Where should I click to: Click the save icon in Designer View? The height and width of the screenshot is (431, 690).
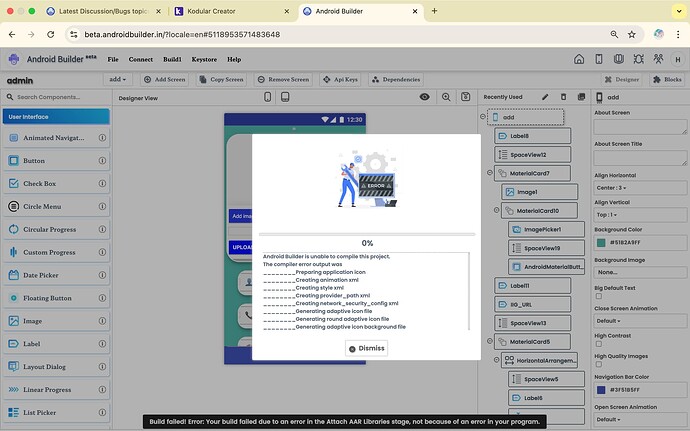(466, 97)
